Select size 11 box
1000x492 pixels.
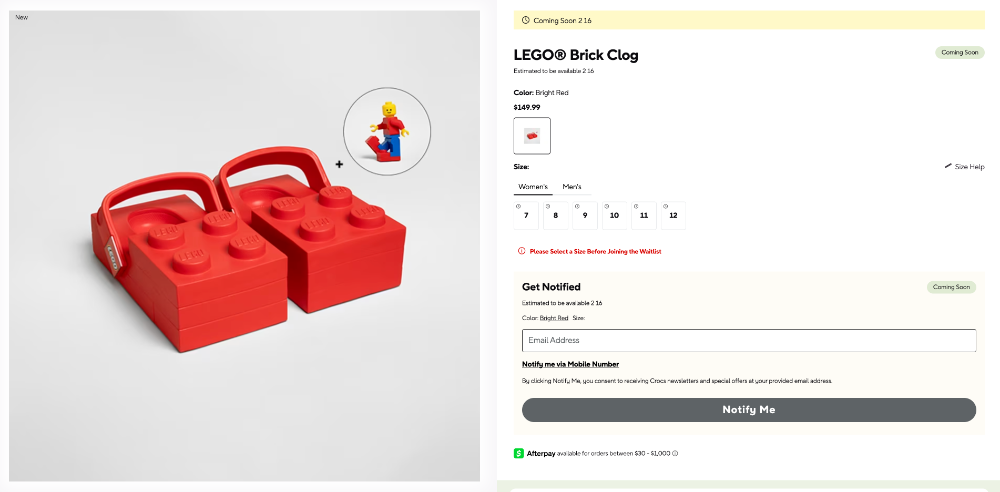pyautogui.click(x=644, y=215)
